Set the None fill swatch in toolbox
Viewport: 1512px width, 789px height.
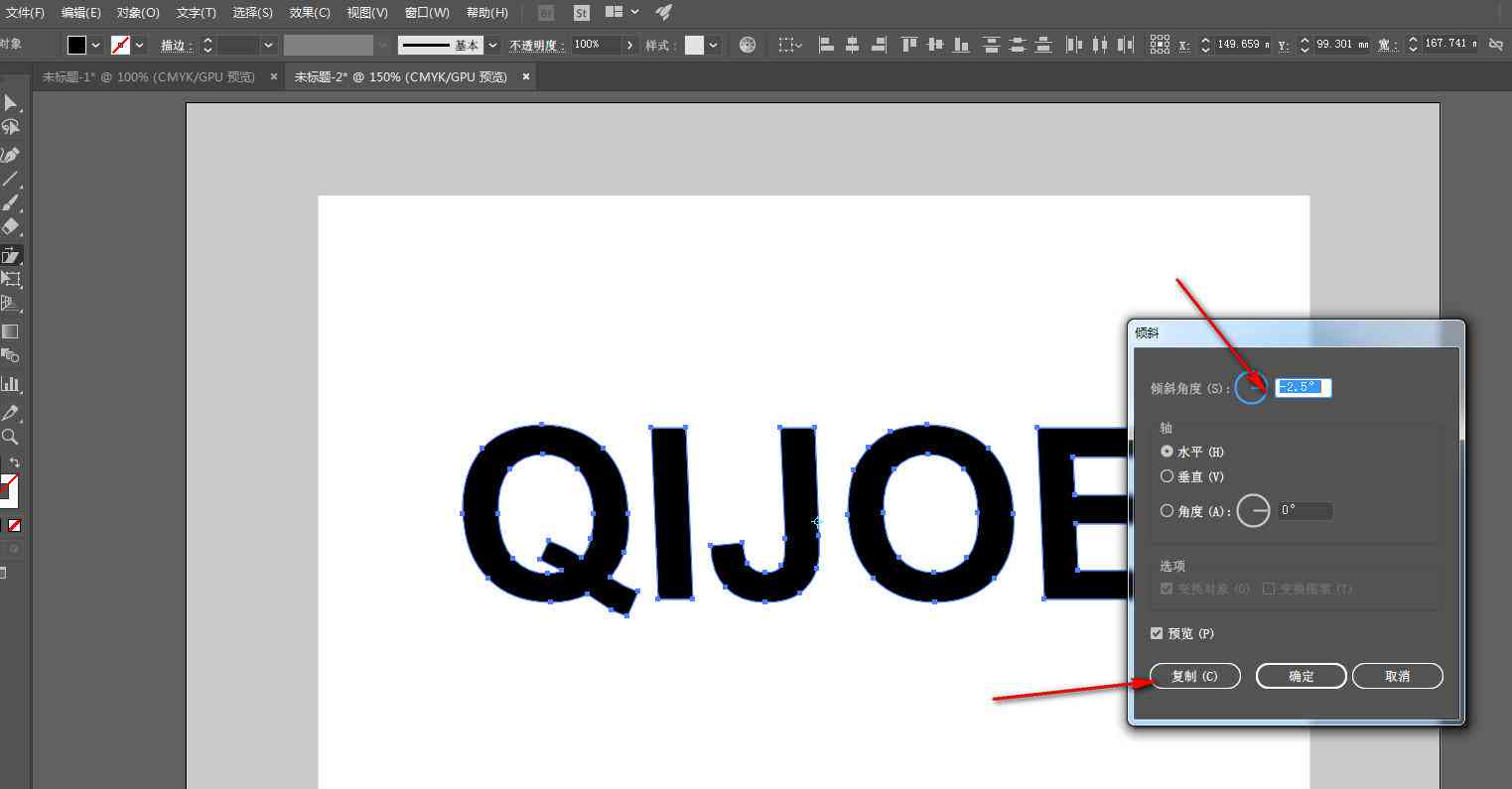(x=15, y=526)
